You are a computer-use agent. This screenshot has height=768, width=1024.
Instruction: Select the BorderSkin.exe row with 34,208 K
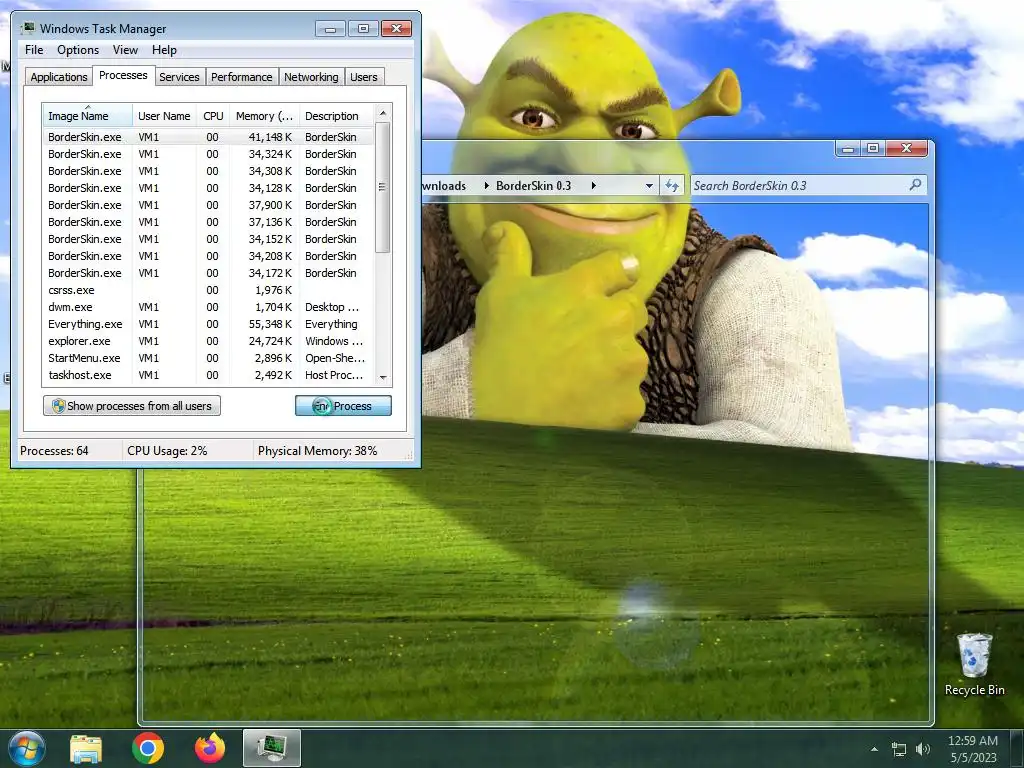point(208,256)
